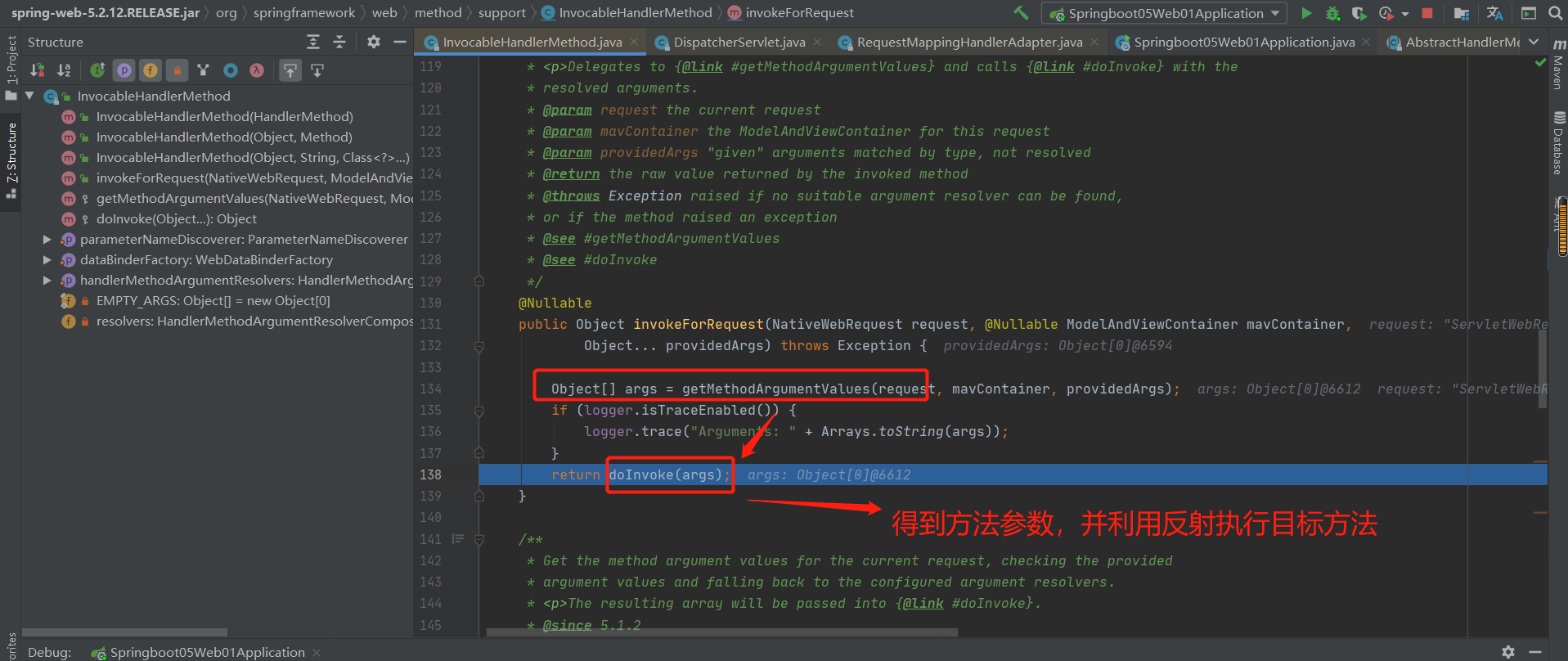The width and height of the screenshot is (1568, 661).
Task: Select InvocableHandlerMethod(Object, Method) constructor
Action: (224, 137)
